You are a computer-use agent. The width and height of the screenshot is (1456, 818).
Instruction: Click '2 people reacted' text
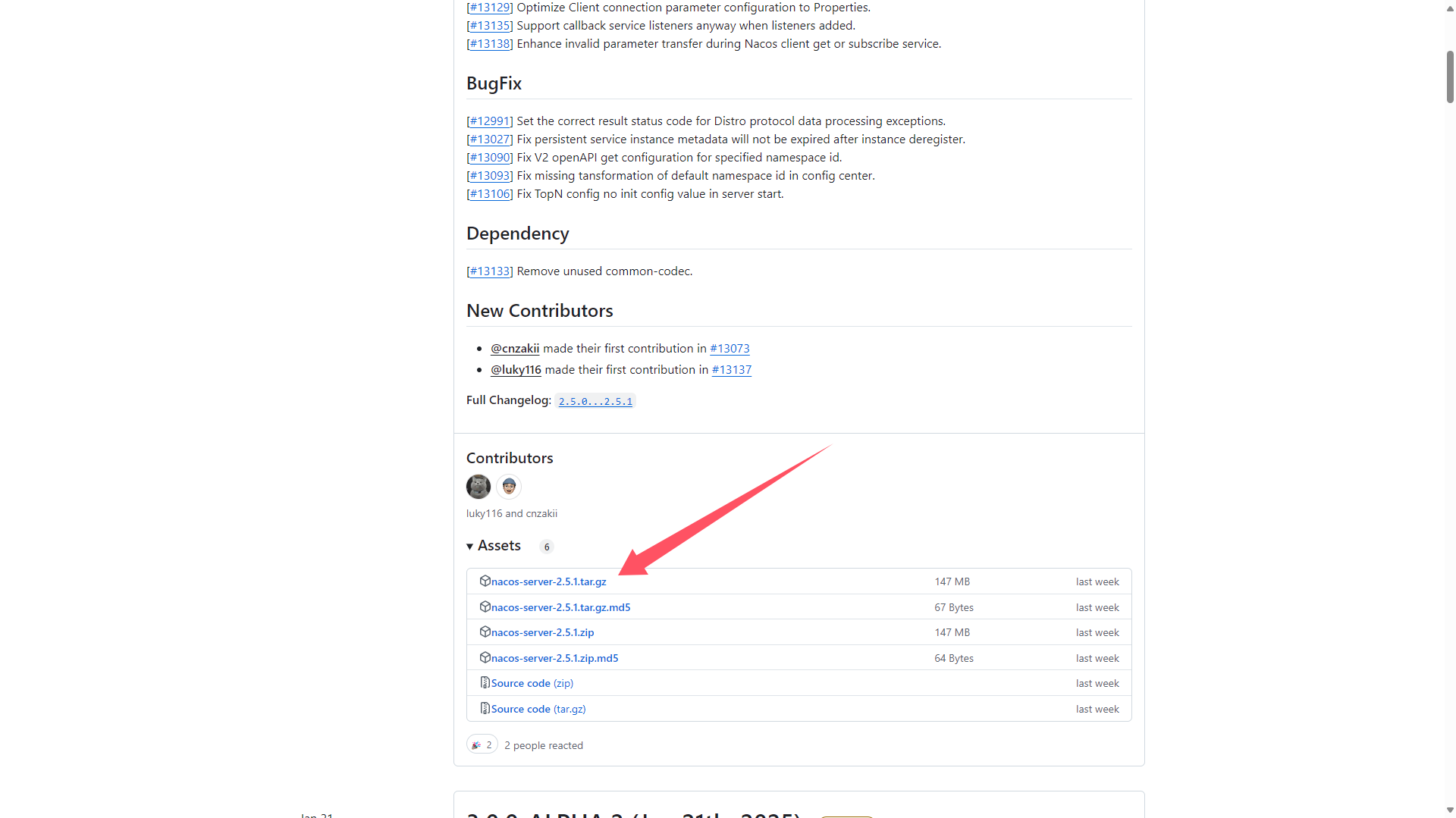pyautogui.click(x=544, y=746)
